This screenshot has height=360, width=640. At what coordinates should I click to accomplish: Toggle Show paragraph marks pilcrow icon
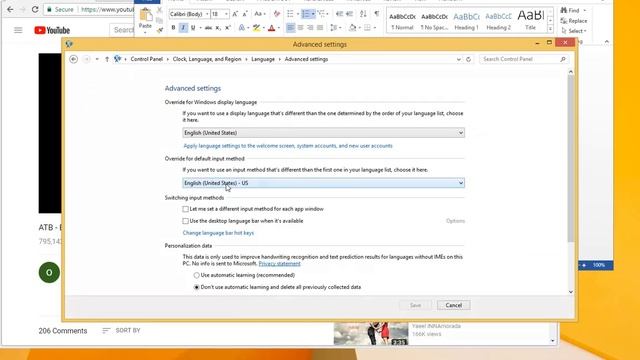(x=377, y=14)
